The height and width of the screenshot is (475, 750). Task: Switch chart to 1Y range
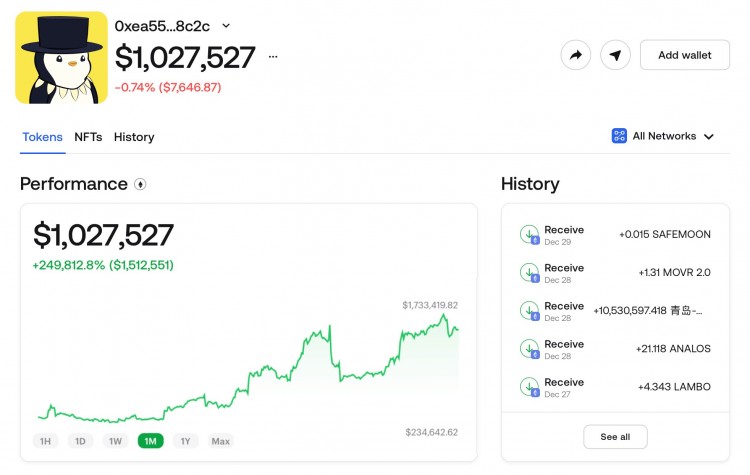(184, 441)
